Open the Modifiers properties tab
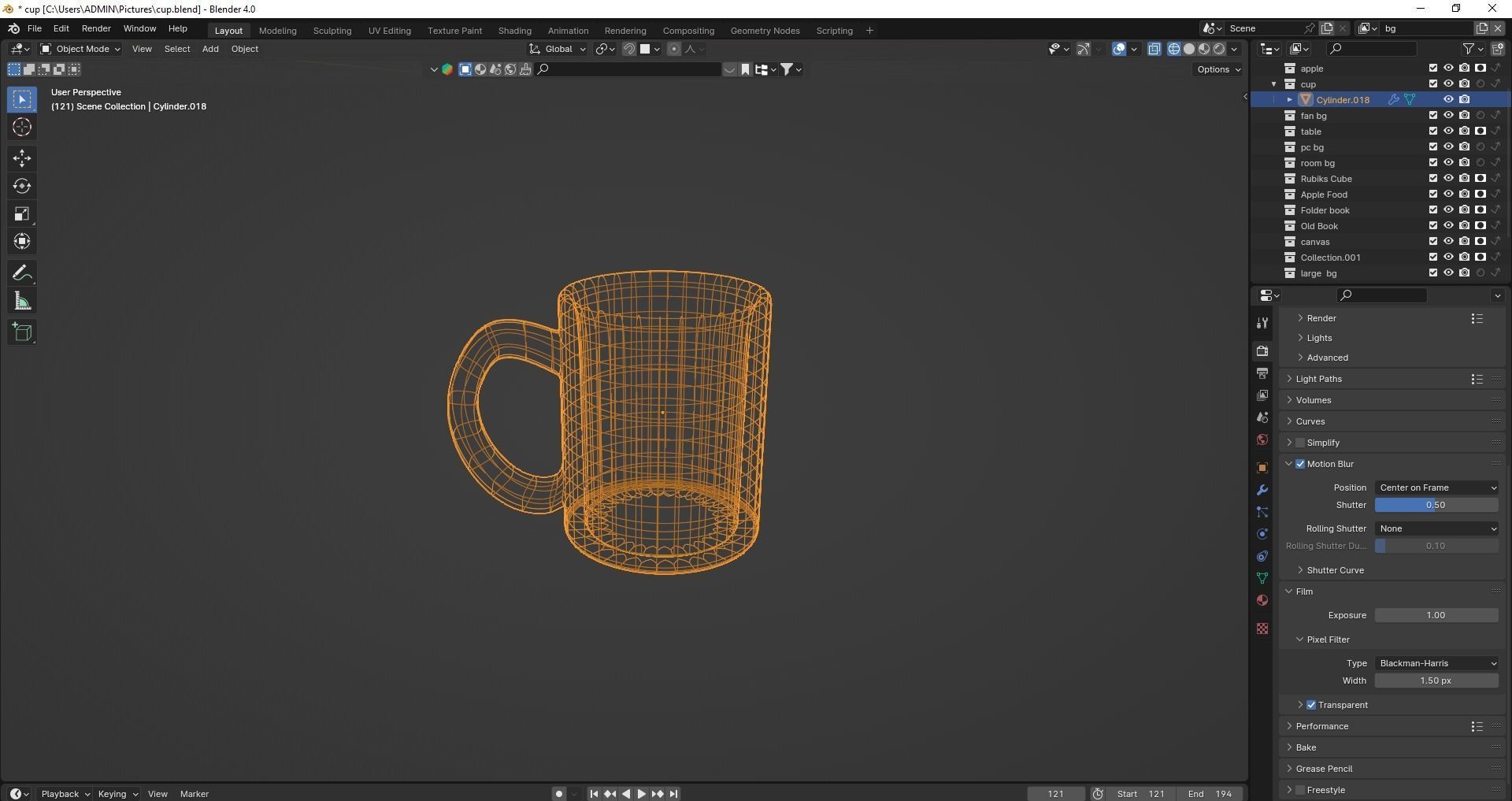1512x801 pixels. (x=1262, y=490)
